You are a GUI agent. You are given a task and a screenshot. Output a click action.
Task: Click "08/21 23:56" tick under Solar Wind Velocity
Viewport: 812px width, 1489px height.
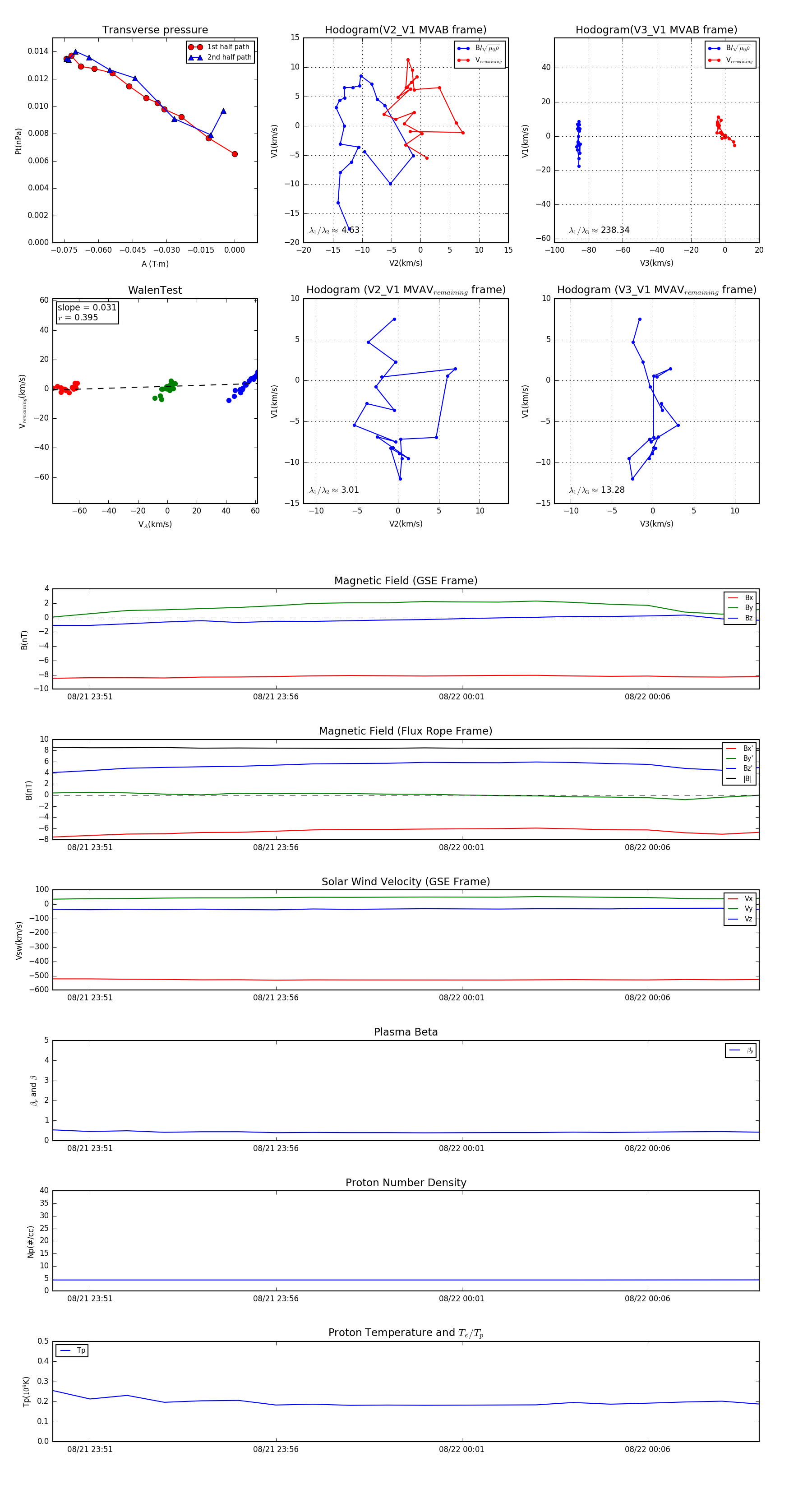pyautogui.click(x=276, y=998)
